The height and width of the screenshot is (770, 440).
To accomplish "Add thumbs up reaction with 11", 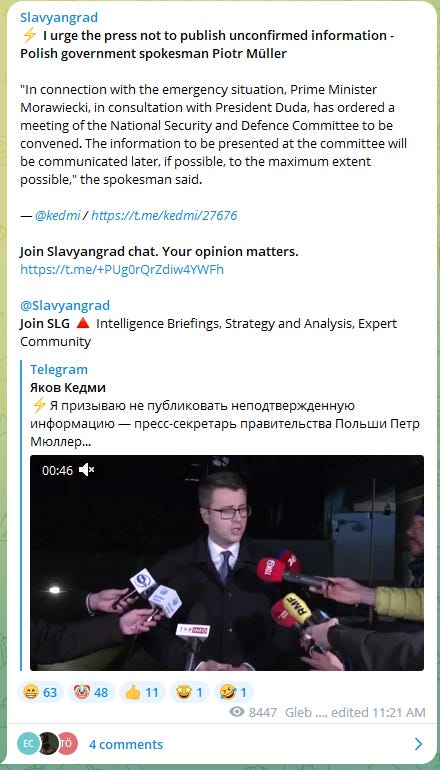I will coord(142,692).
